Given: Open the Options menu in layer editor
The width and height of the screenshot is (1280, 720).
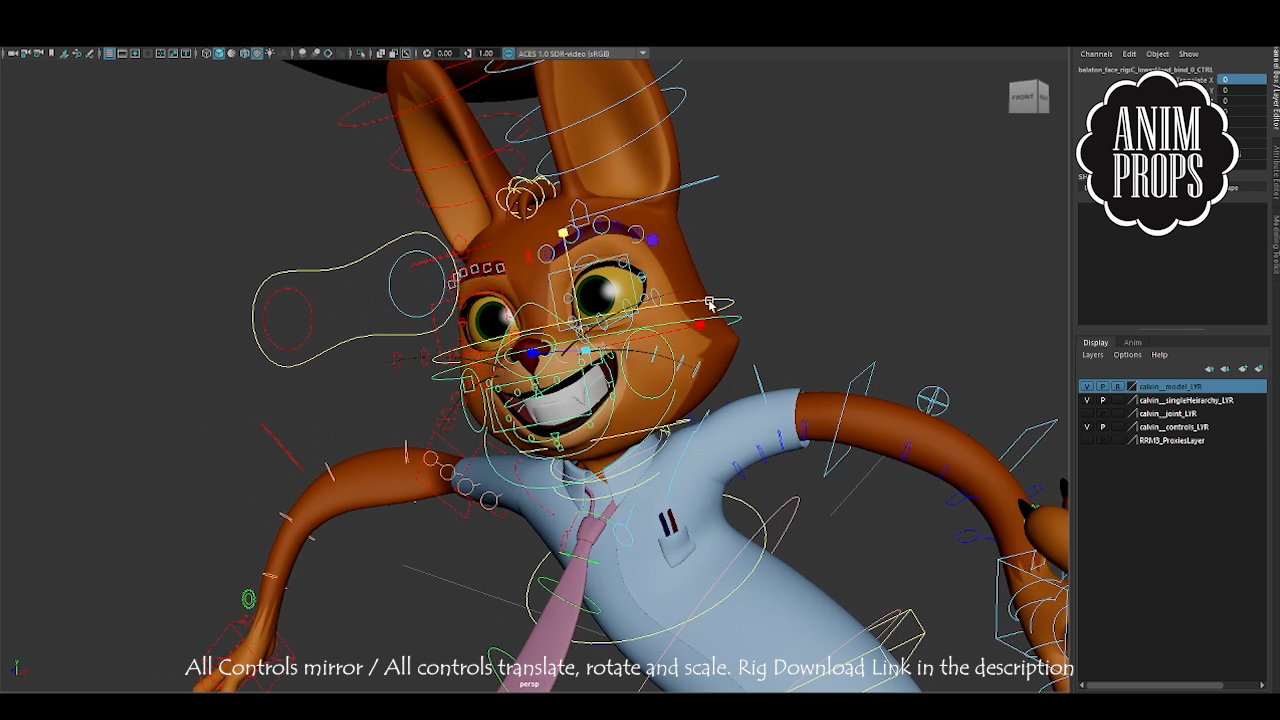Looking at the screenshot, I should [1127, 355].
